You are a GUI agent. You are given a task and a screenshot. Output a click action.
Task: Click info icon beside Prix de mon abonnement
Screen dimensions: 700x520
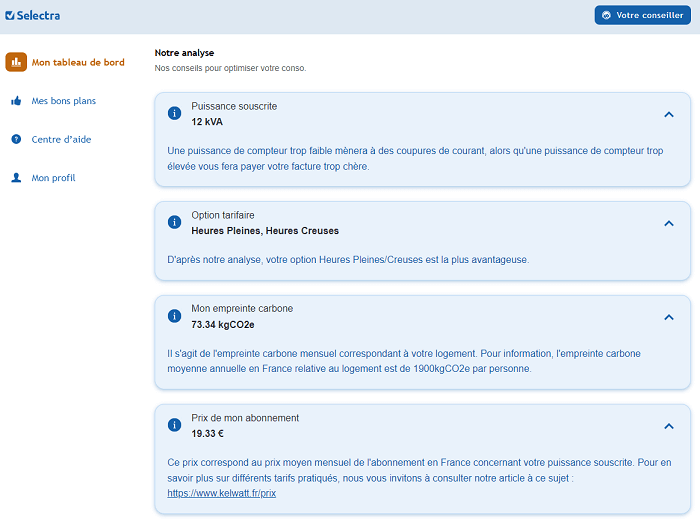pyautogui.click(x=175, y=425)
